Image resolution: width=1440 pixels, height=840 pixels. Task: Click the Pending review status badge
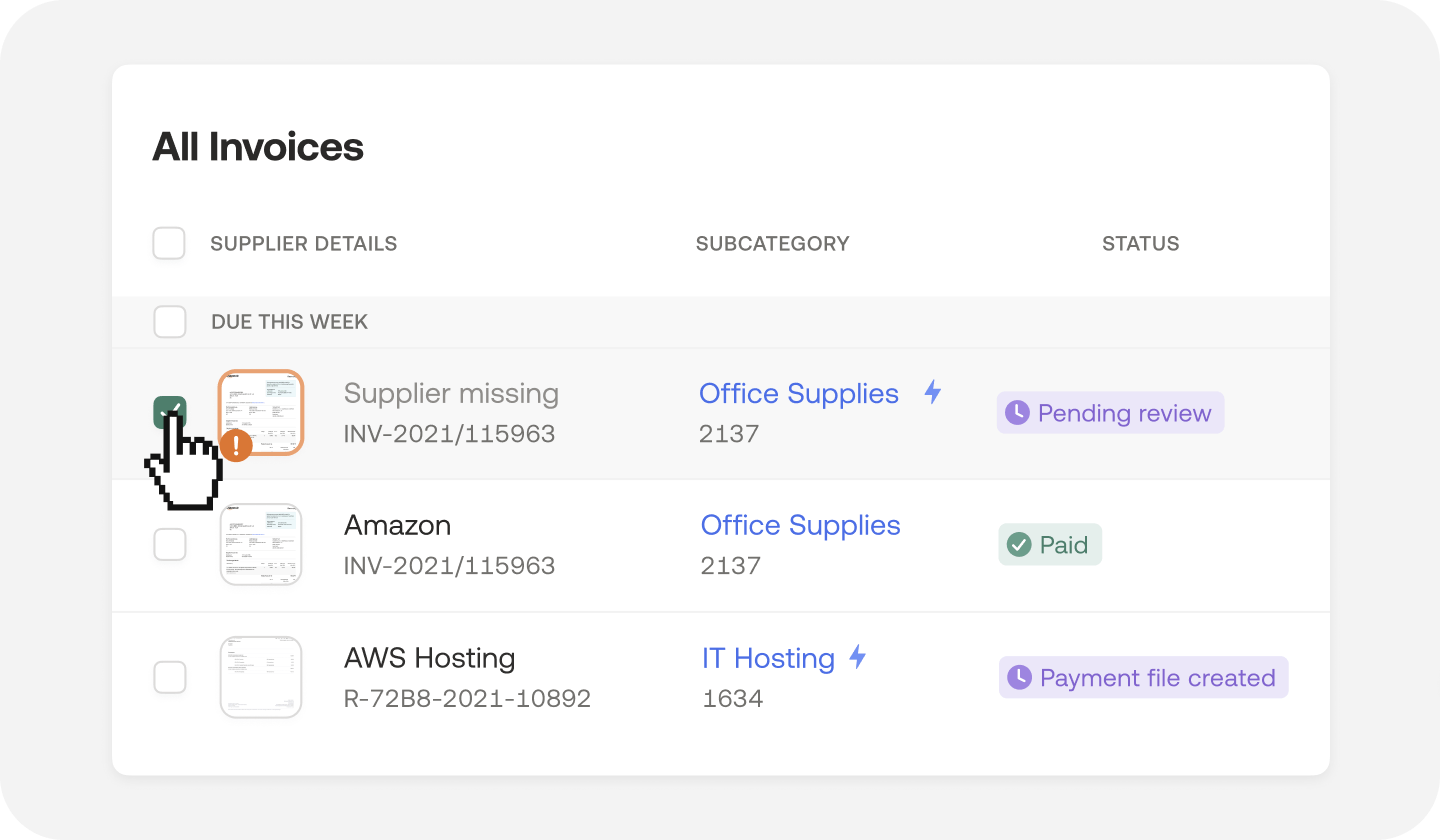tap(1110, 413)
